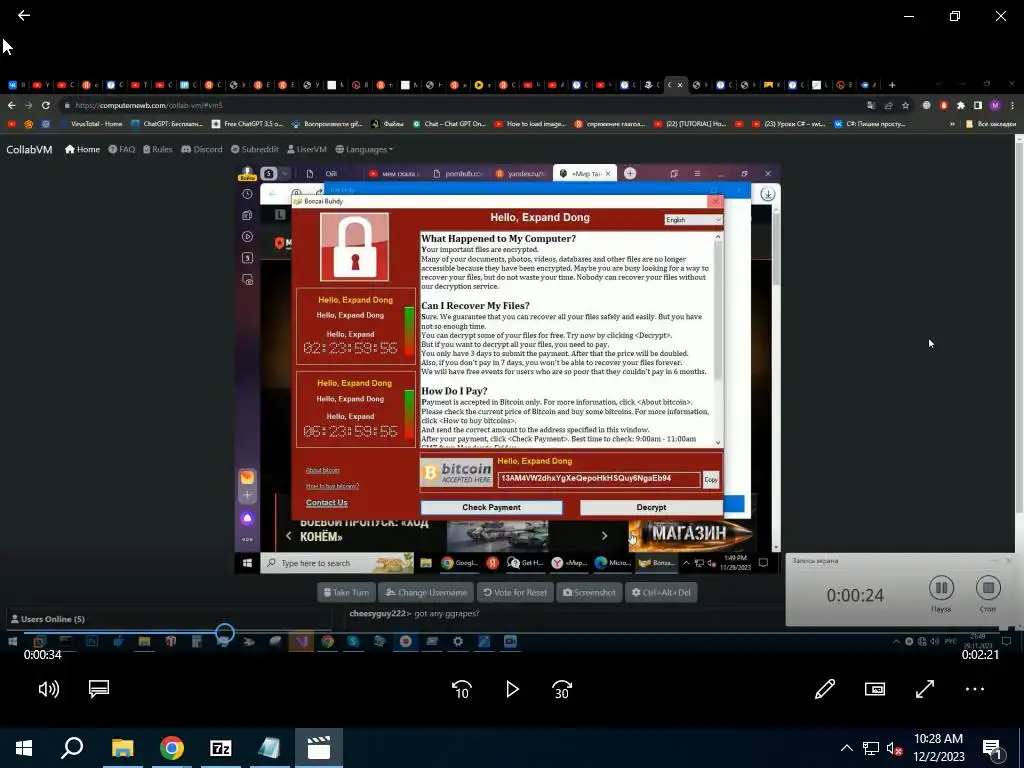
Task: Open Google Chrome from the taskbar
Action: click(x=172, y=748)
